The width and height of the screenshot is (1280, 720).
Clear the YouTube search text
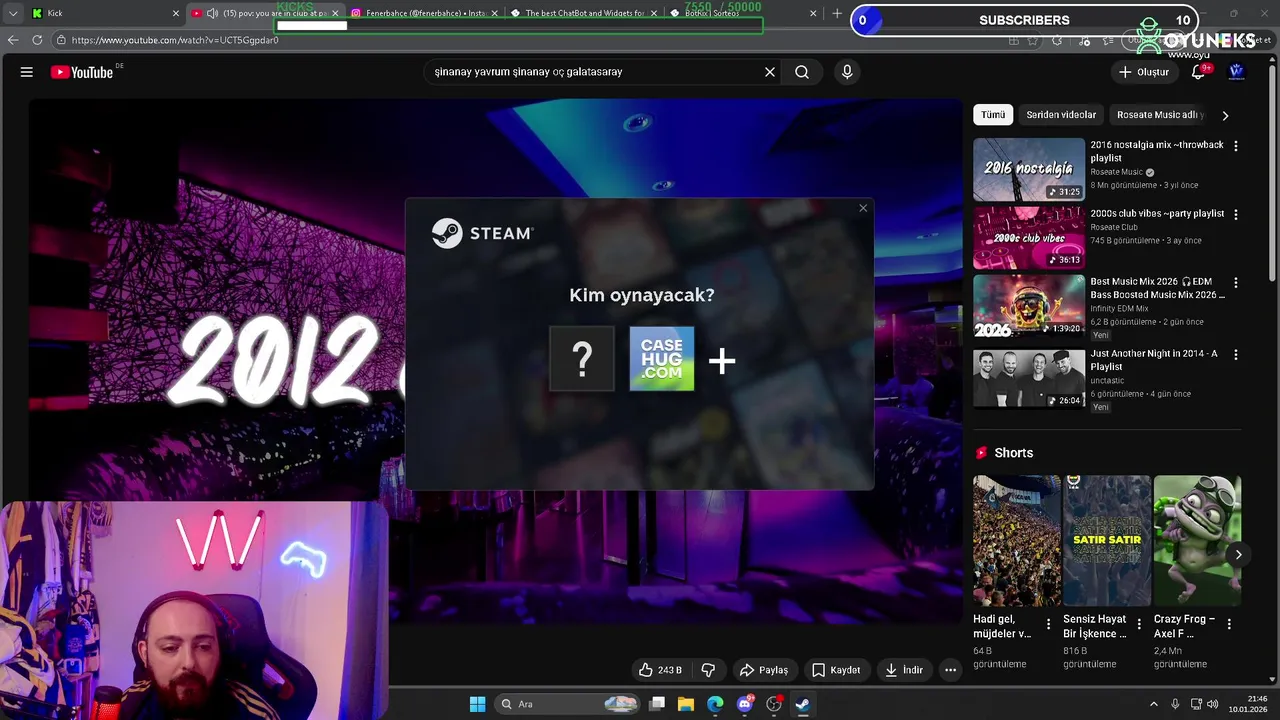point(770,72)
